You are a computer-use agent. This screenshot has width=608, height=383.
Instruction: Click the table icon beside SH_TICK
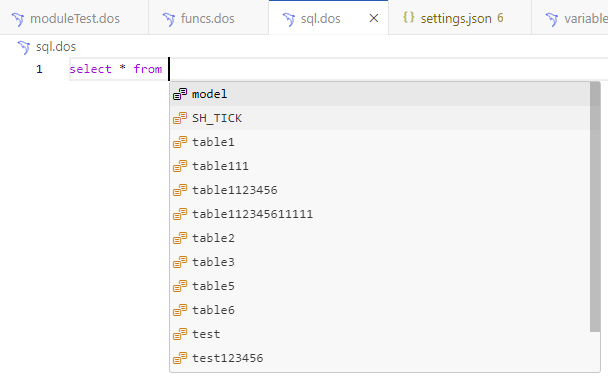point(180,118)
